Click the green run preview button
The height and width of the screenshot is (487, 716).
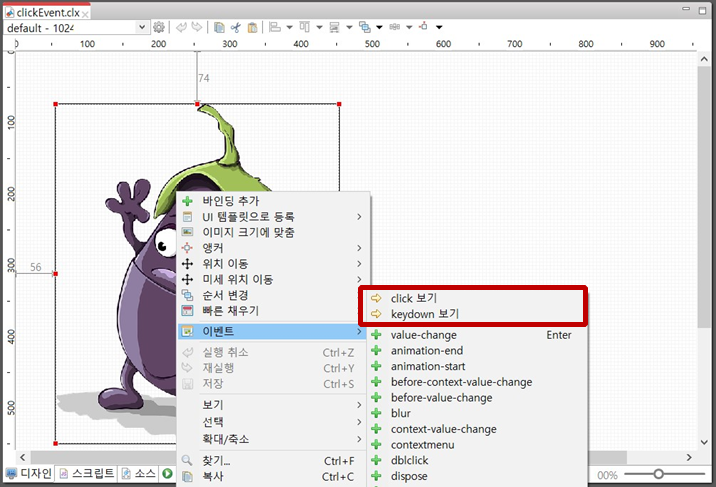pyautogui.click(x=168, y=473)
